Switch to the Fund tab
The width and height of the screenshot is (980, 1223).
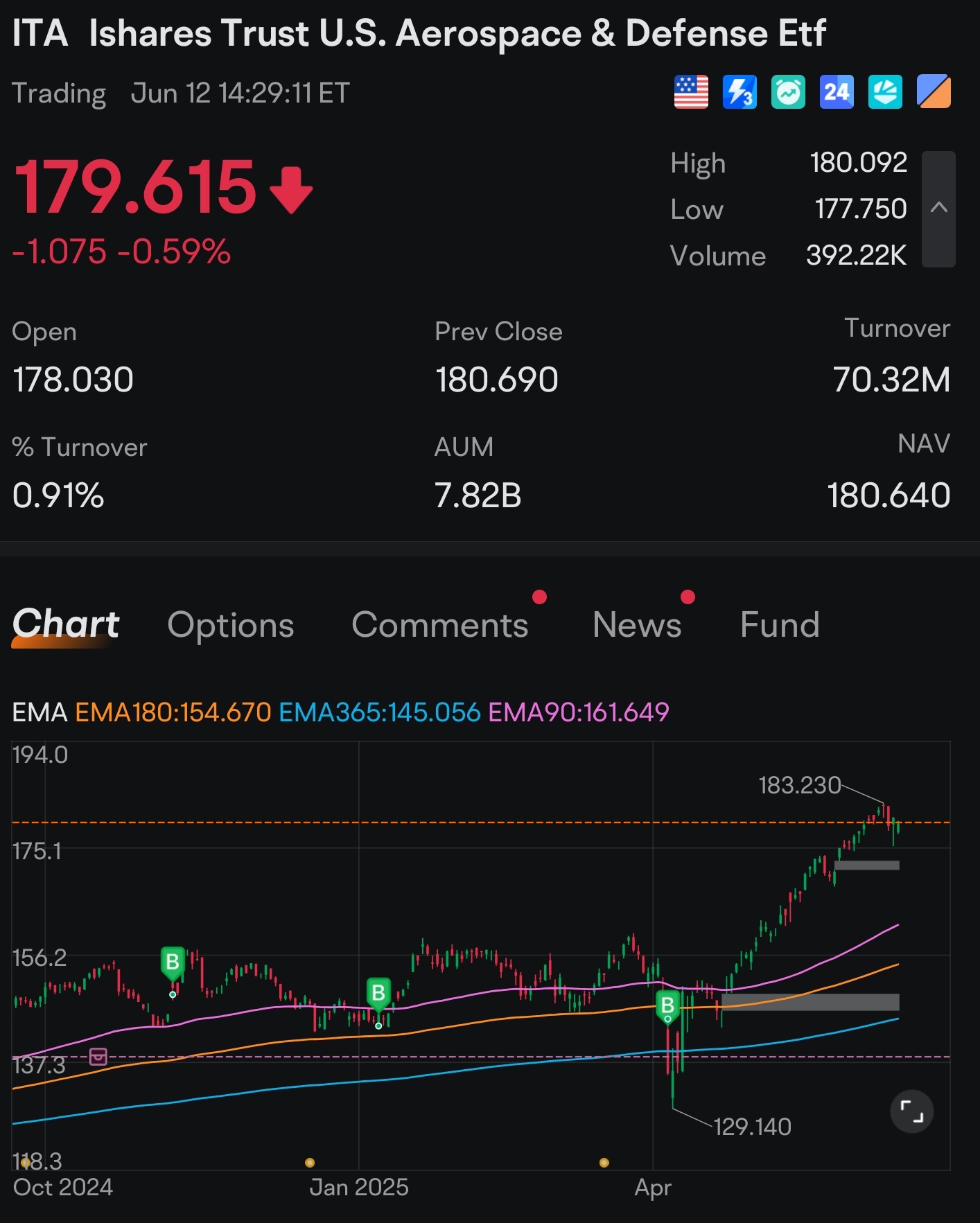point(780,625)
